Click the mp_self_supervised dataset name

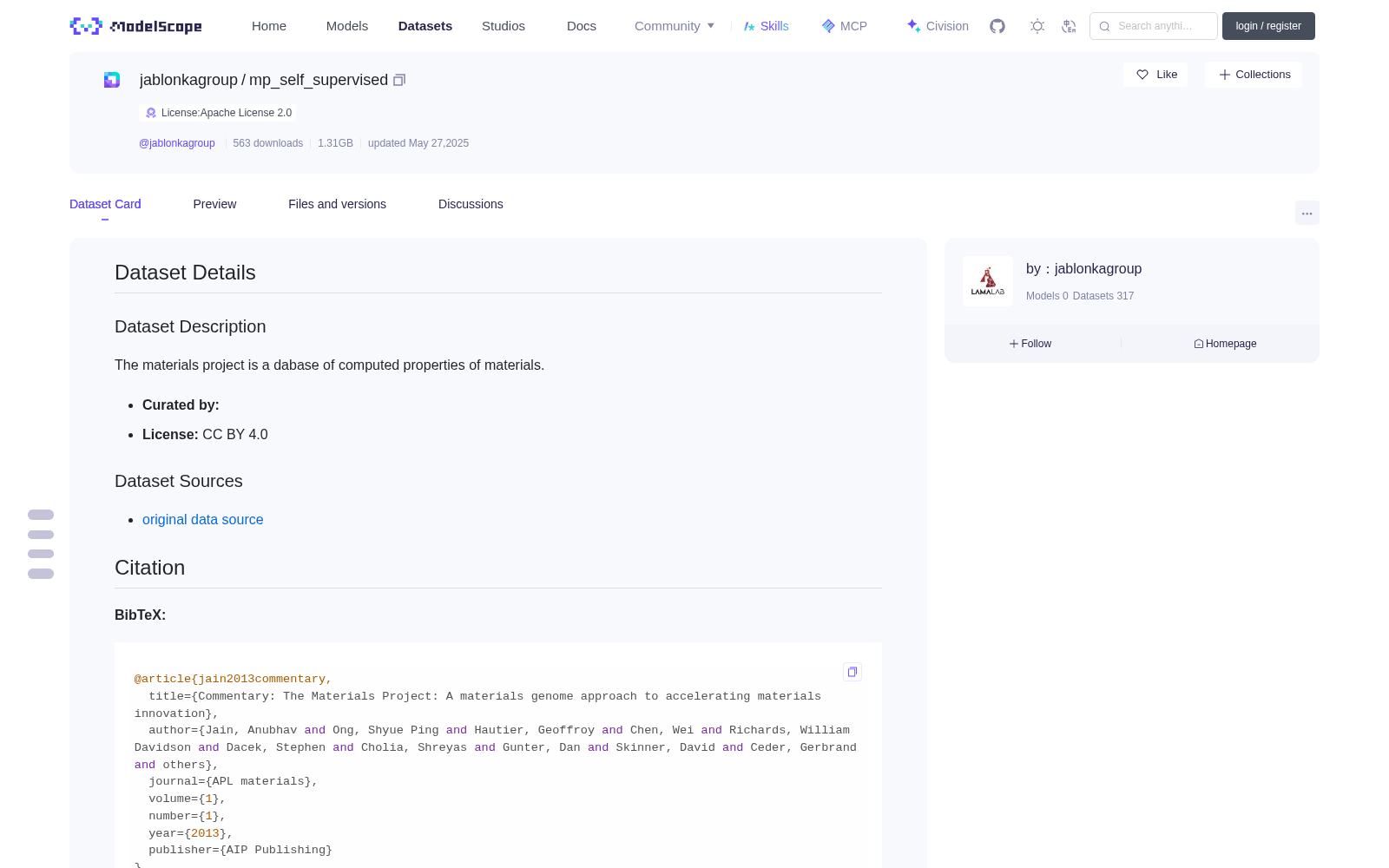(x=319, y=80)
